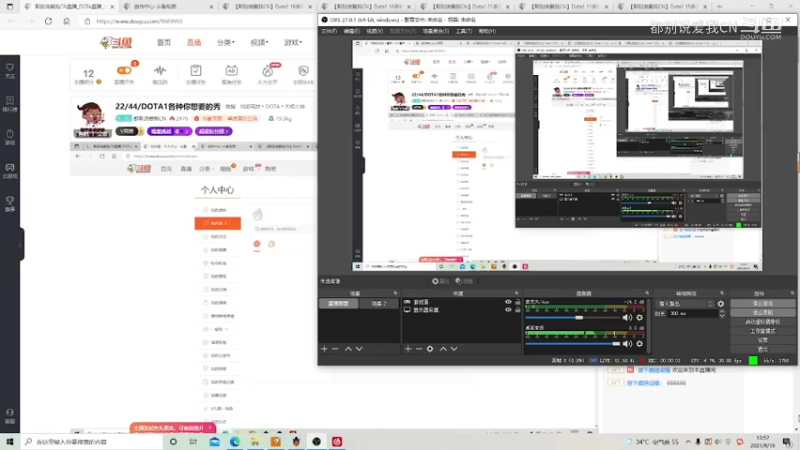Image resolution: width=800 pixels, height=450 pixels.
Task: Open File Explorer from the taskbar
Action: point(255,442)
